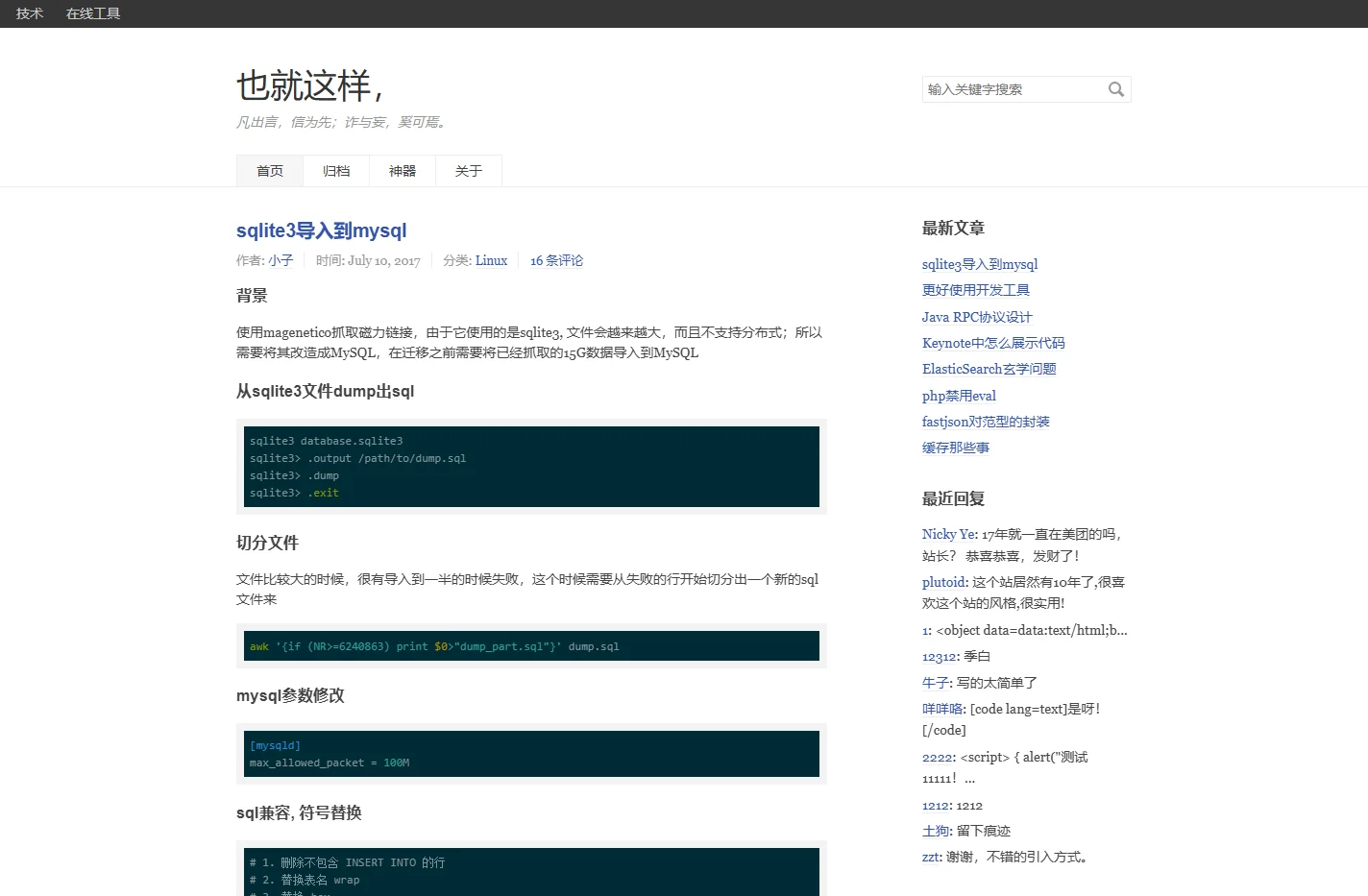Image resolution: width=1368 pixels, height=896 pixels.
Task: Open recent reply by 12312
Action: [940, 657]
